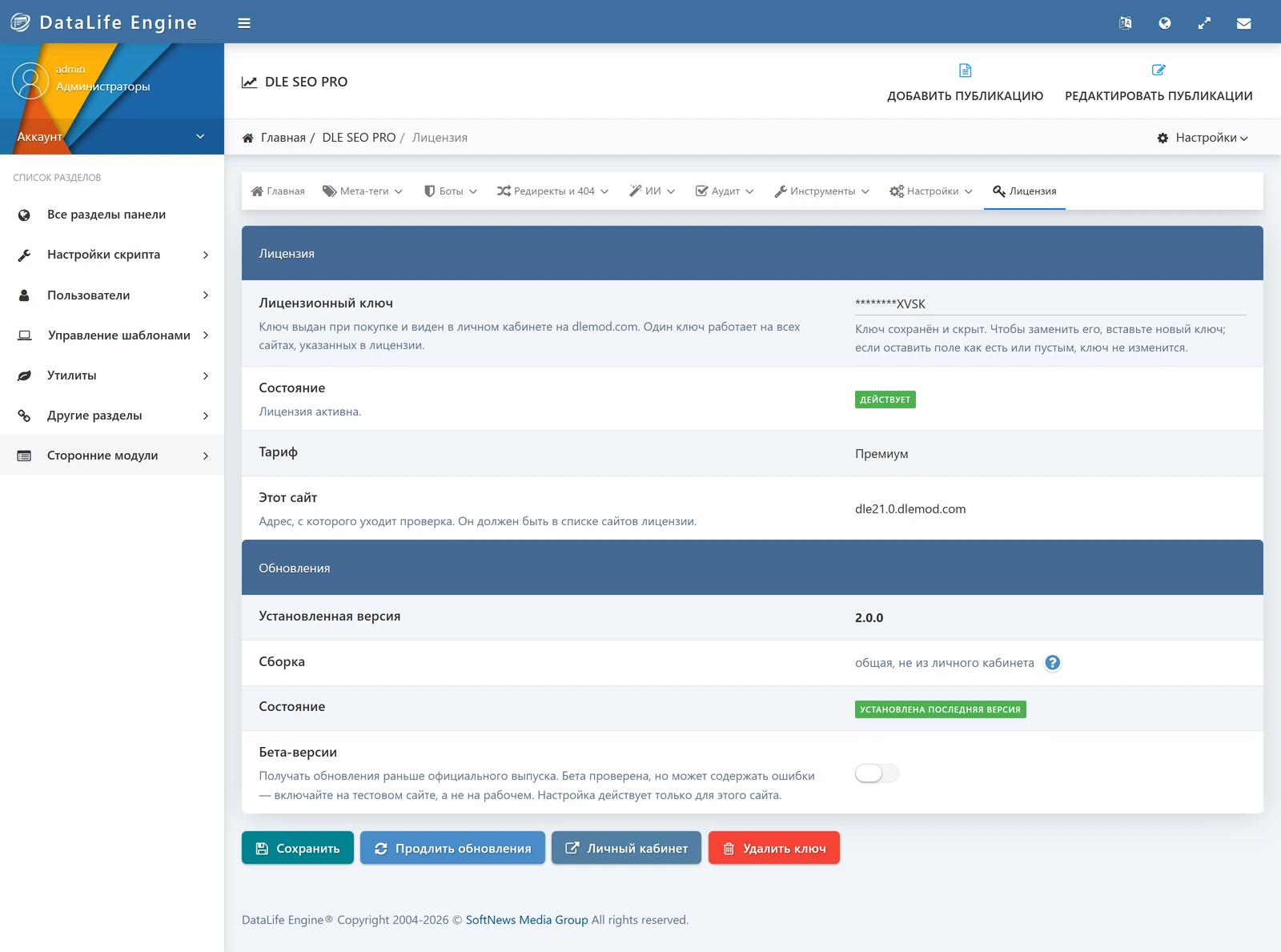Click the installed version 2.0.0 value
Screen dimensions: 1281x952
point(869,617)
